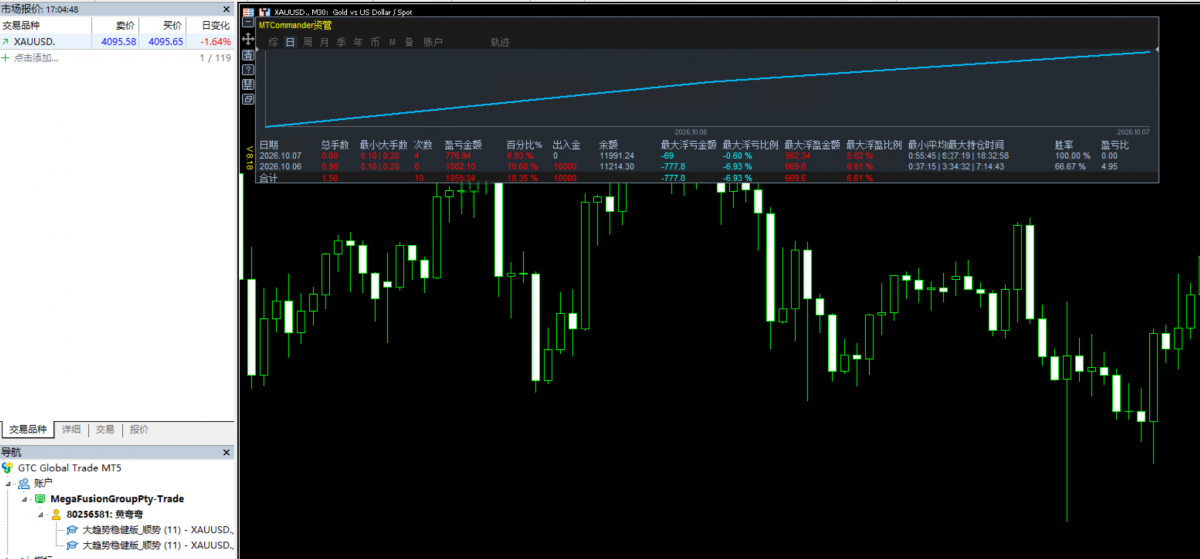Click the 11214.30 balance value
This screenshot has height=559, width=1200.
[617, 167]
